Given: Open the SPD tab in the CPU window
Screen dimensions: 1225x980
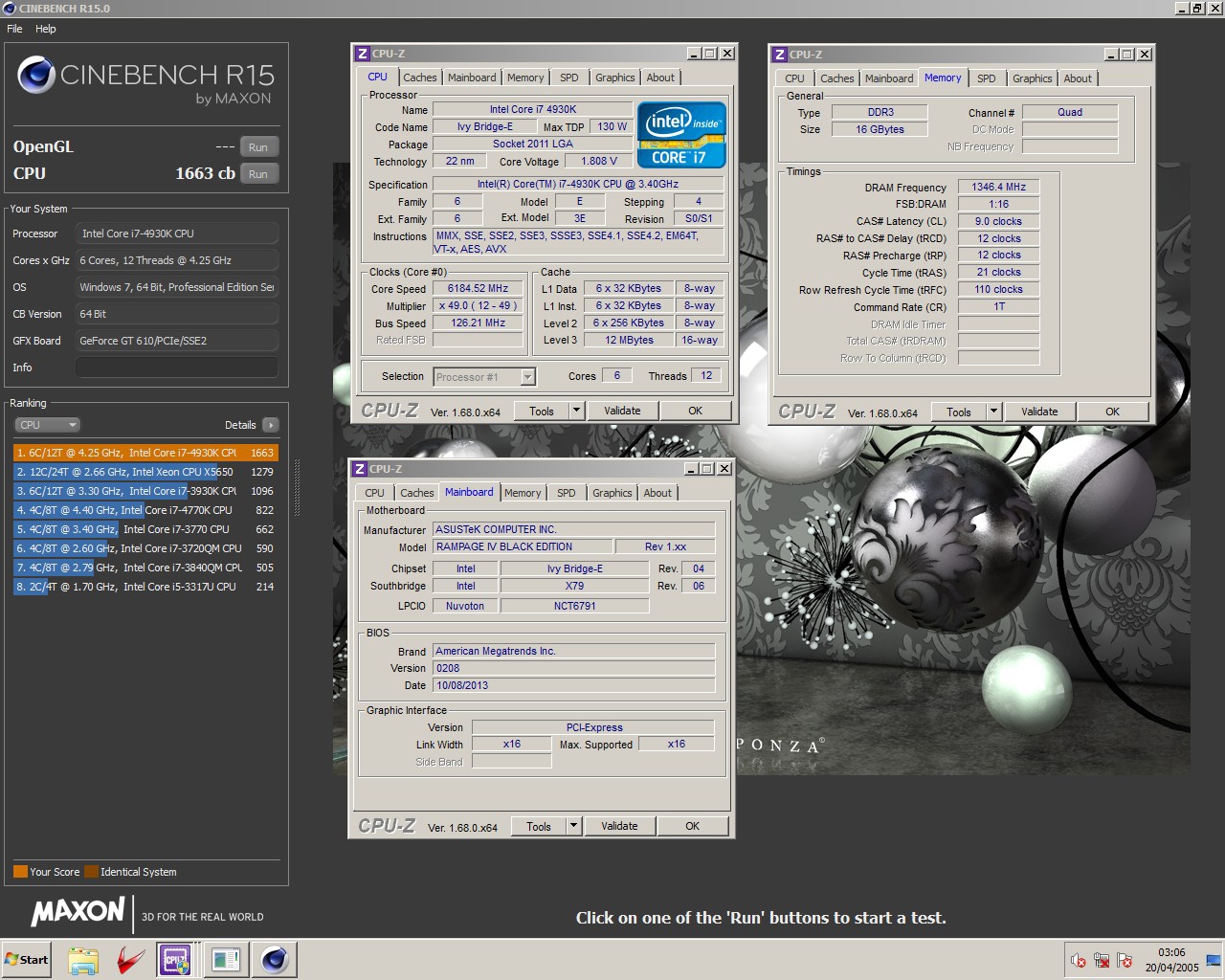Looking at the screenshot, I should click(x=569, y=78).
